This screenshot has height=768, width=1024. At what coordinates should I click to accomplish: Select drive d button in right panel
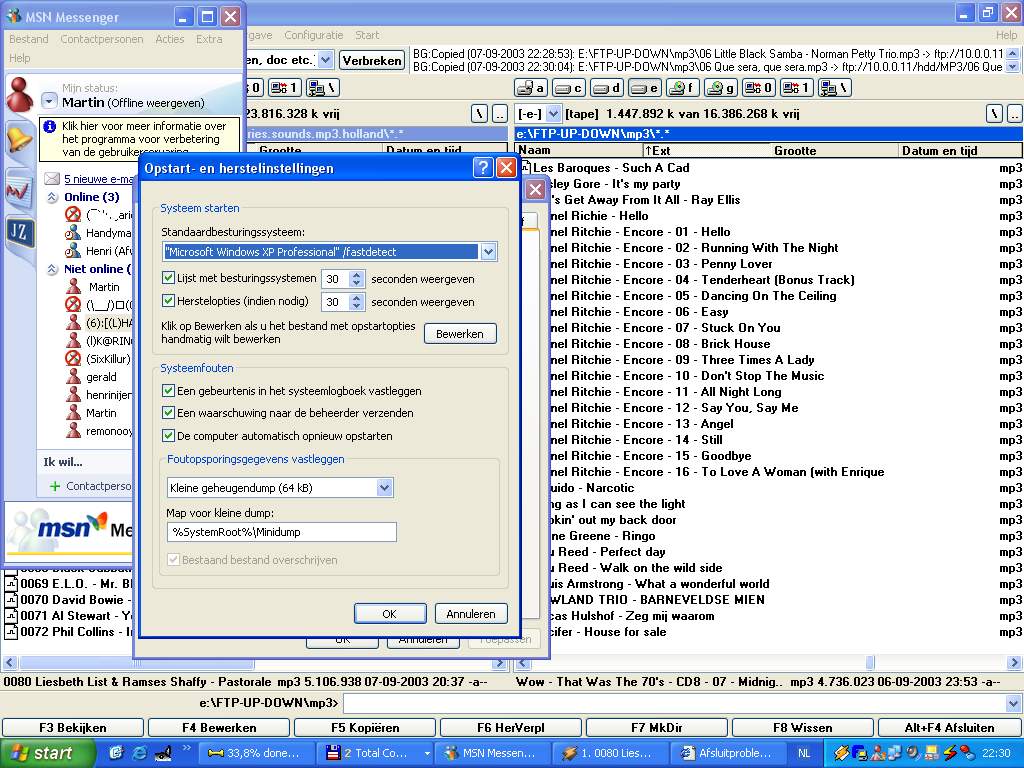click(607, 88)
